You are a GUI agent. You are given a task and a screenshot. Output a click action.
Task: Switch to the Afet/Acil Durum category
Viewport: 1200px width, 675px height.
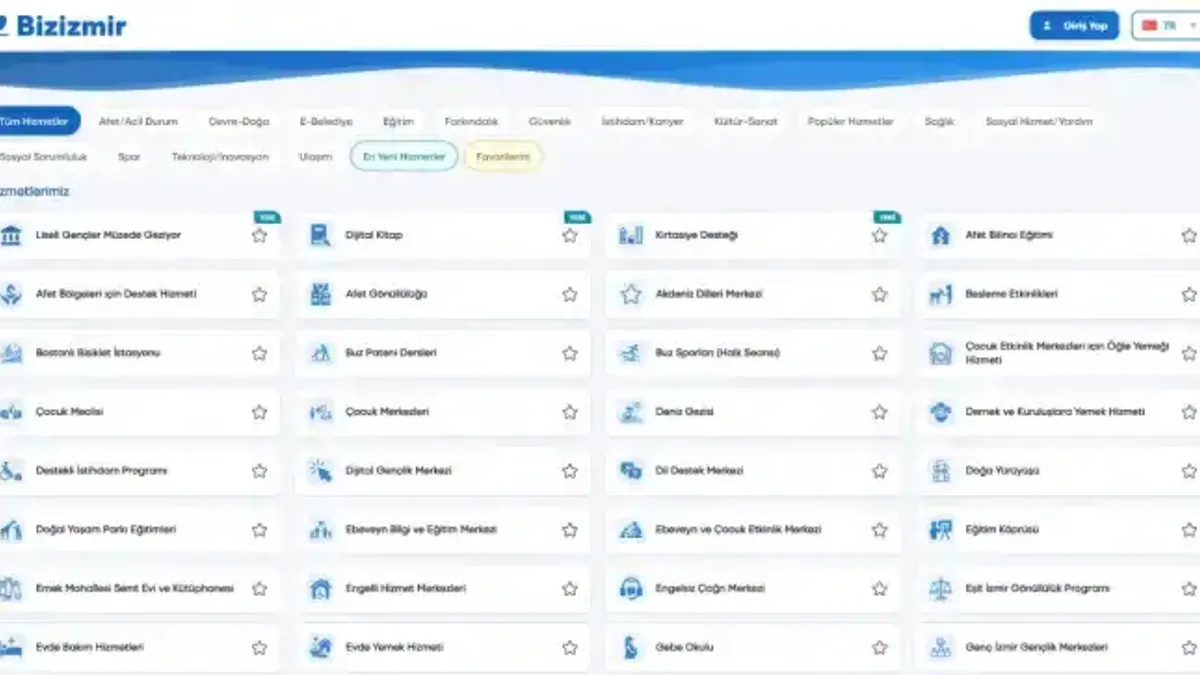pyautogui.click(x=138, y=122)
